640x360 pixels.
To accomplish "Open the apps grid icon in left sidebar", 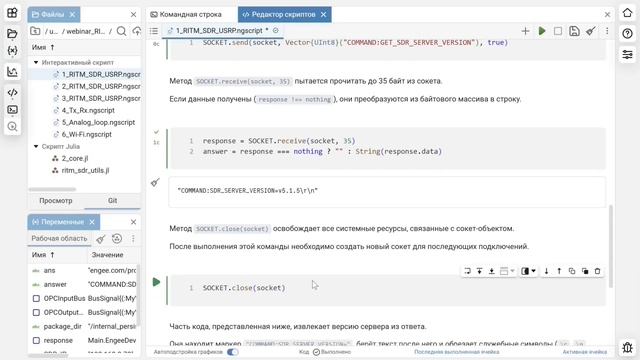I will [12, 13].
